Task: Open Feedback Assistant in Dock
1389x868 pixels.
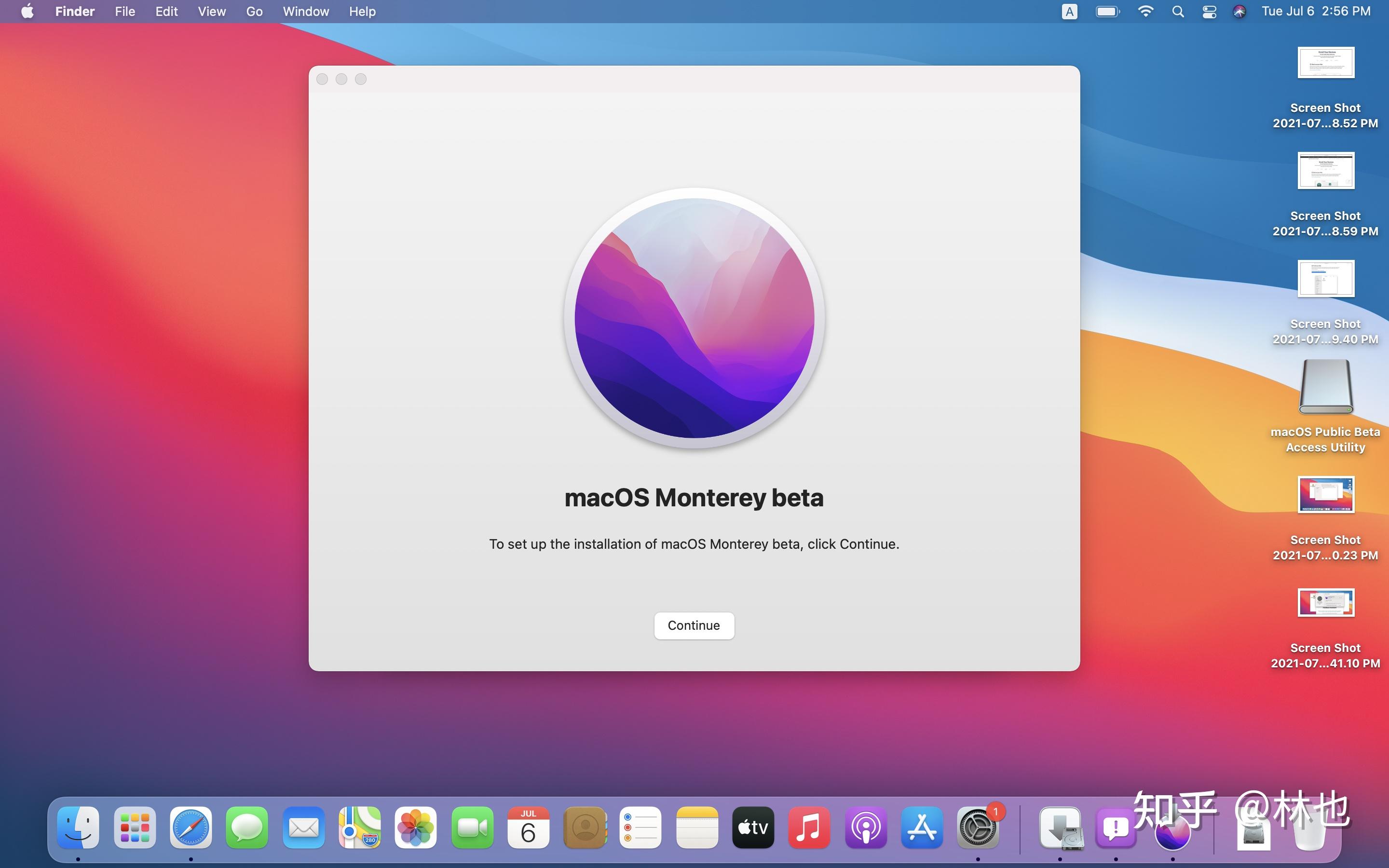Action: 1115,827
